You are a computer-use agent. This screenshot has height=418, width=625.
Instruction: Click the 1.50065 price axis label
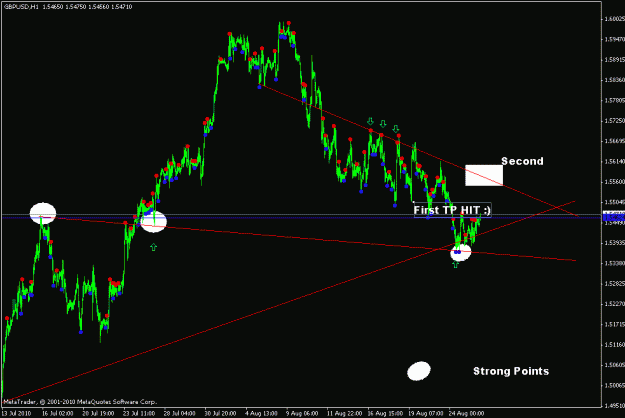point(614,385)
